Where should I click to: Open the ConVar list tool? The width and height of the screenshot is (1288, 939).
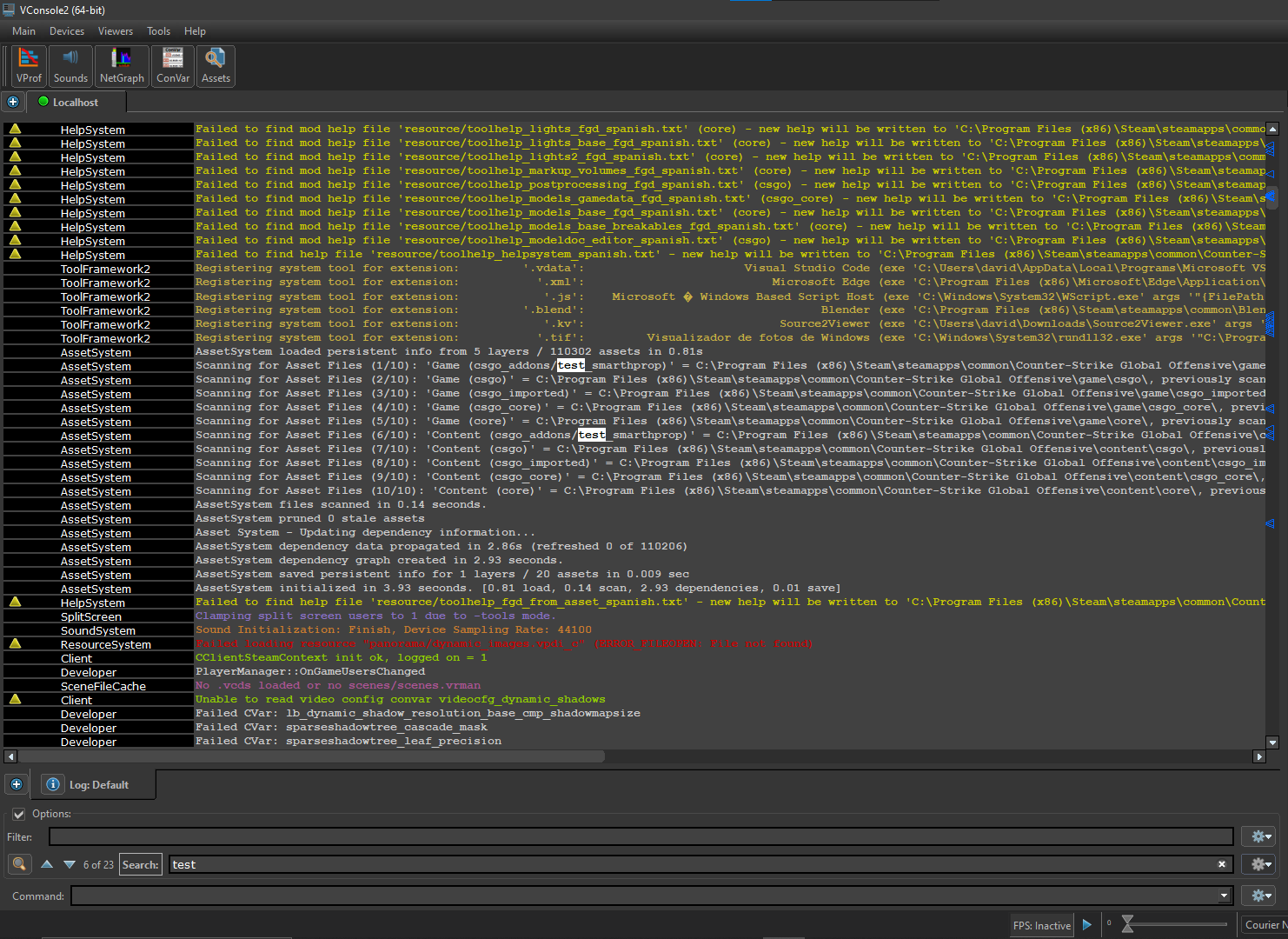click(173, 66)
